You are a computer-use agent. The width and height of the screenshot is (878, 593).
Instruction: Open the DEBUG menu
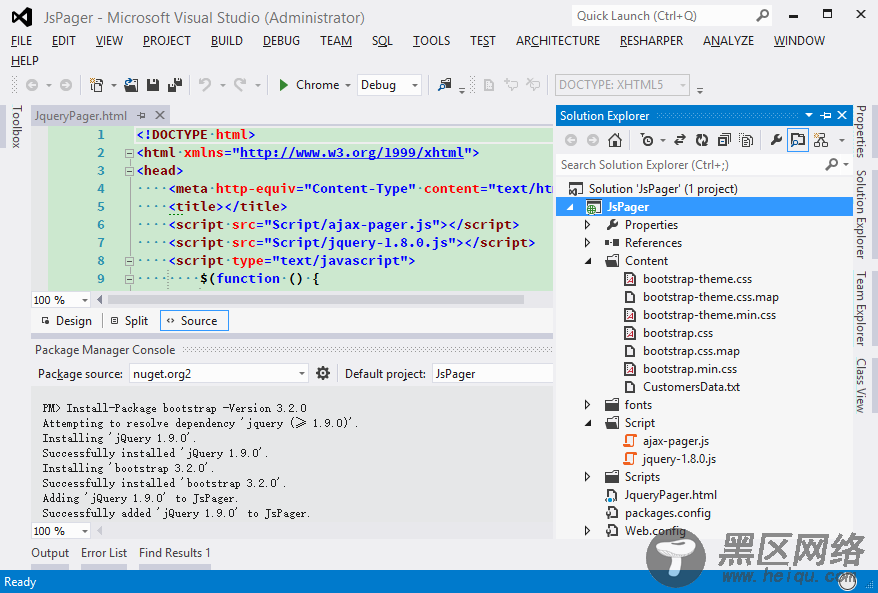tap(281, 41)
